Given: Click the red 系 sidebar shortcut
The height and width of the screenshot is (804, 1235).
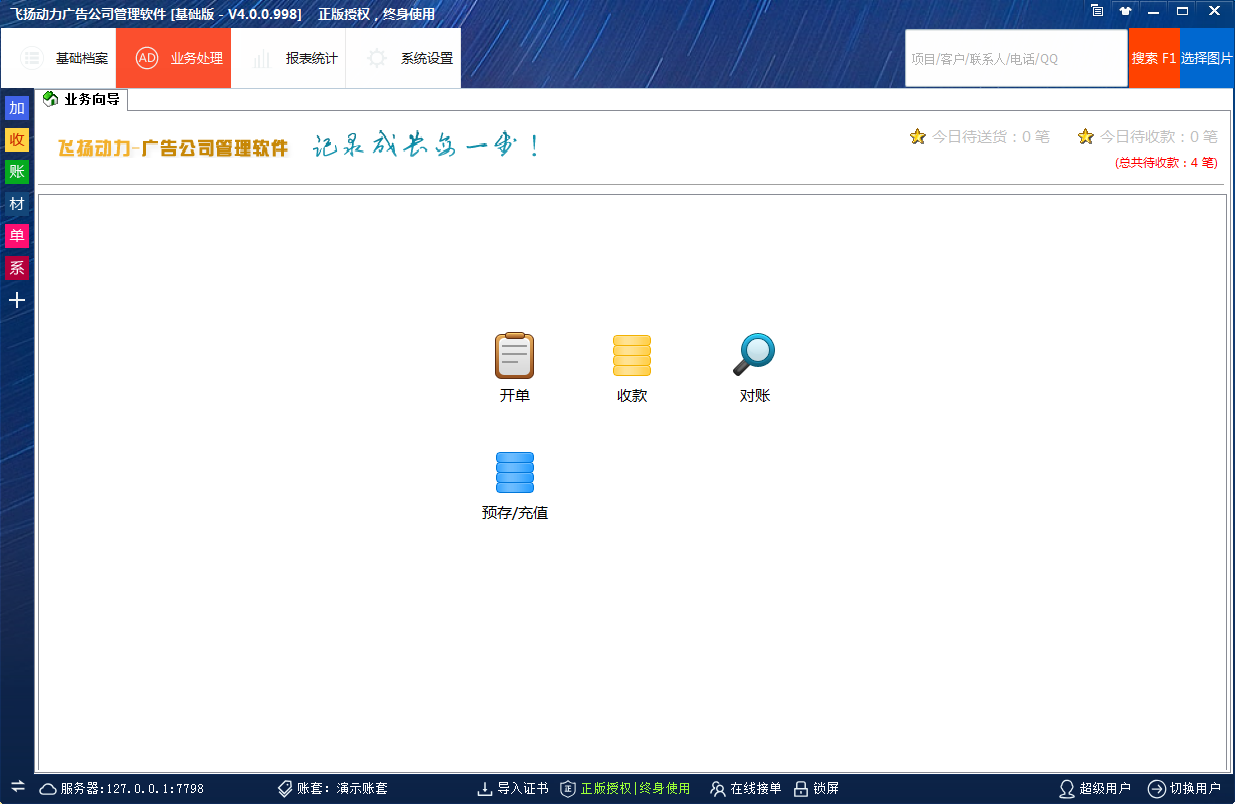Looking at the screenshot, I should pyautogui.click(x=17, y=268).
